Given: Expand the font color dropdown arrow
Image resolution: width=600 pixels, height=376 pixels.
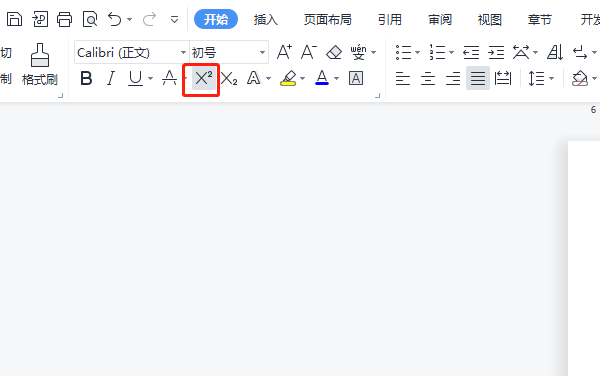Looking at the screenshot, I should pyautogui.click(x=337, y=79).
